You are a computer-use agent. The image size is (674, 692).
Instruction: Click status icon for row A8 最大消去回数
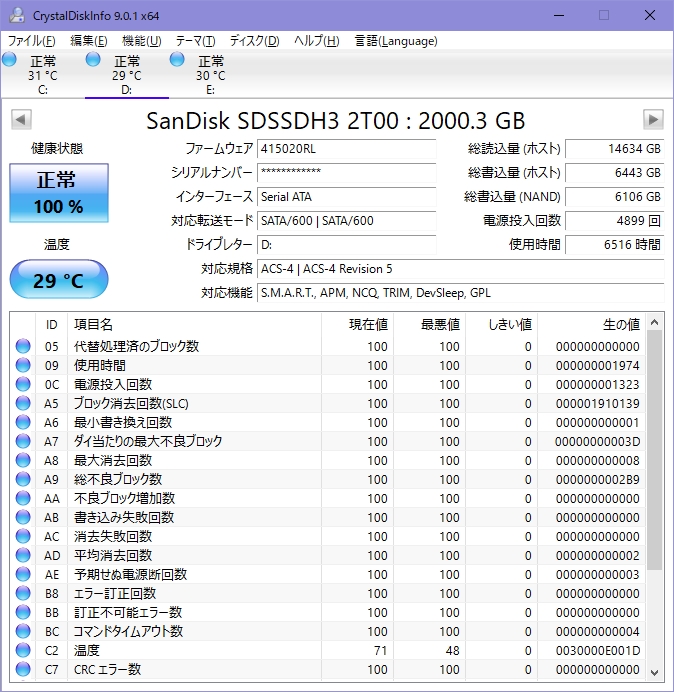click(23, 460)
